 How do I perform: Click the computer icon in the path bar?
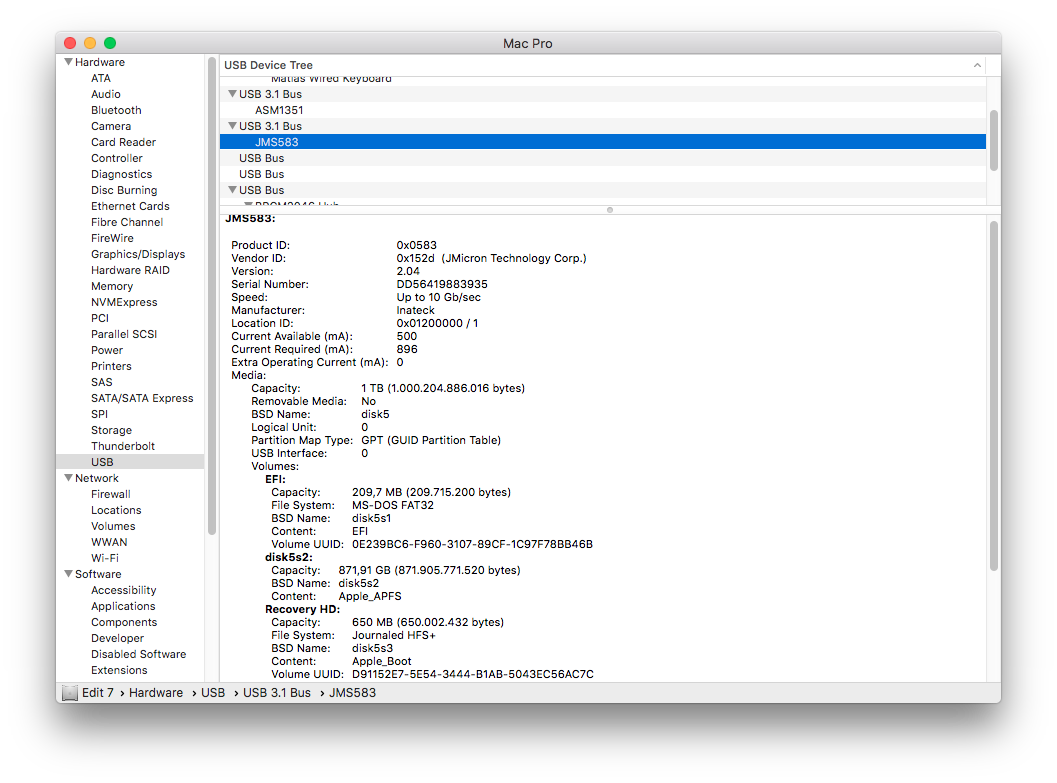pos(69,693)
